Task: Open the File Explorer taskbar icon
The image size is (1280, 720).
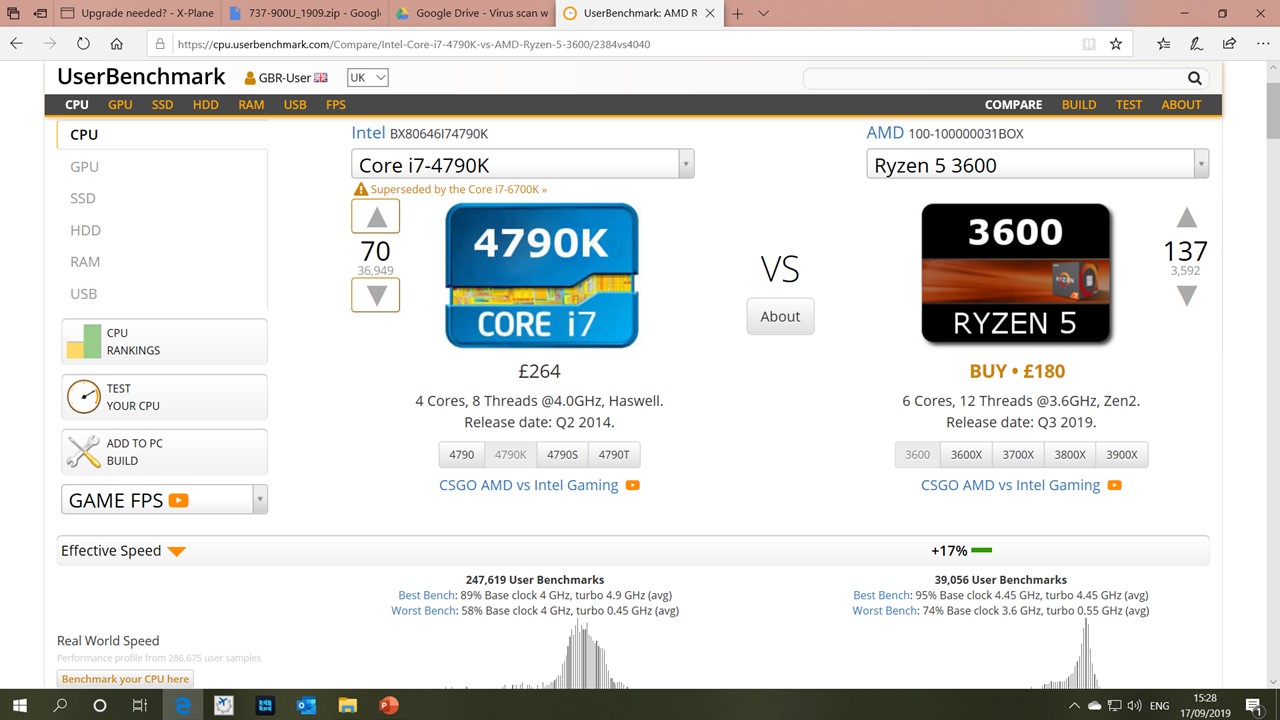Action: click(347, 705)
